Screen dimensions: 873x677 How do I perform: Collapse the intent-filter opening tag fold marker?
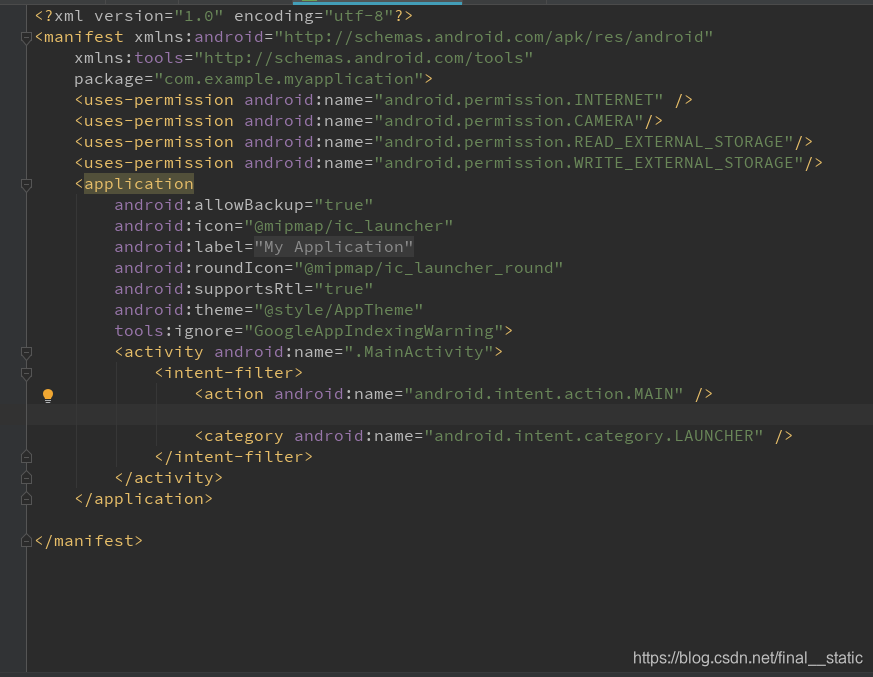pos(26,373)
